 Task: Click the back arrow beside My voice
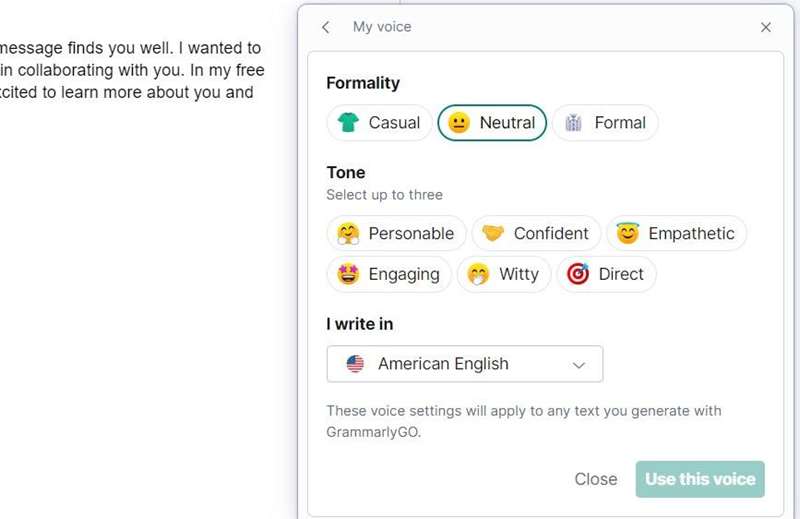[326, 27]
